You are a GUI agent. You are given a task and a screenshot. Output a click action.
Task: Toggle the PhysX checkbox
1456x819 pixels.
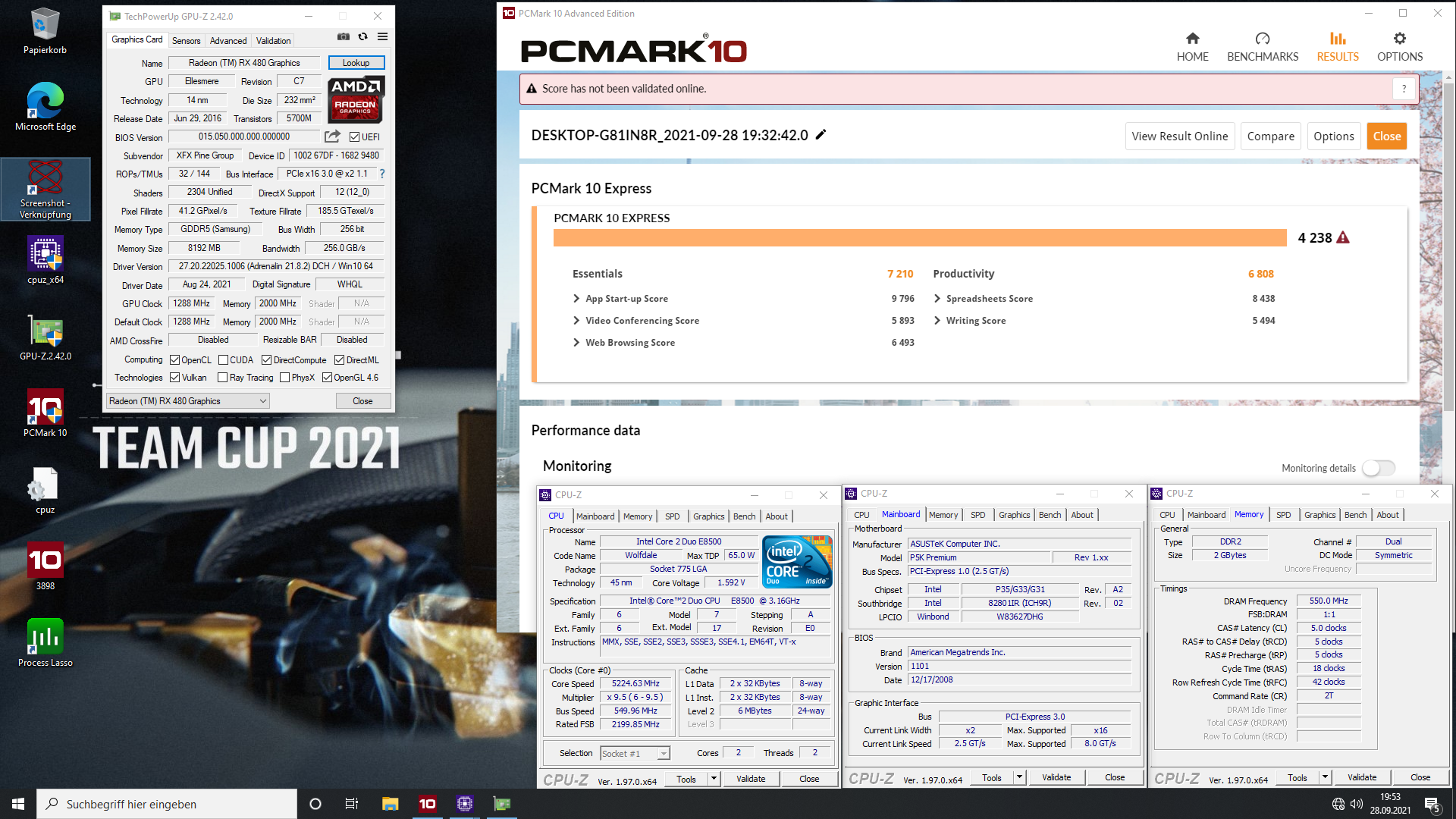pos(284,378)
